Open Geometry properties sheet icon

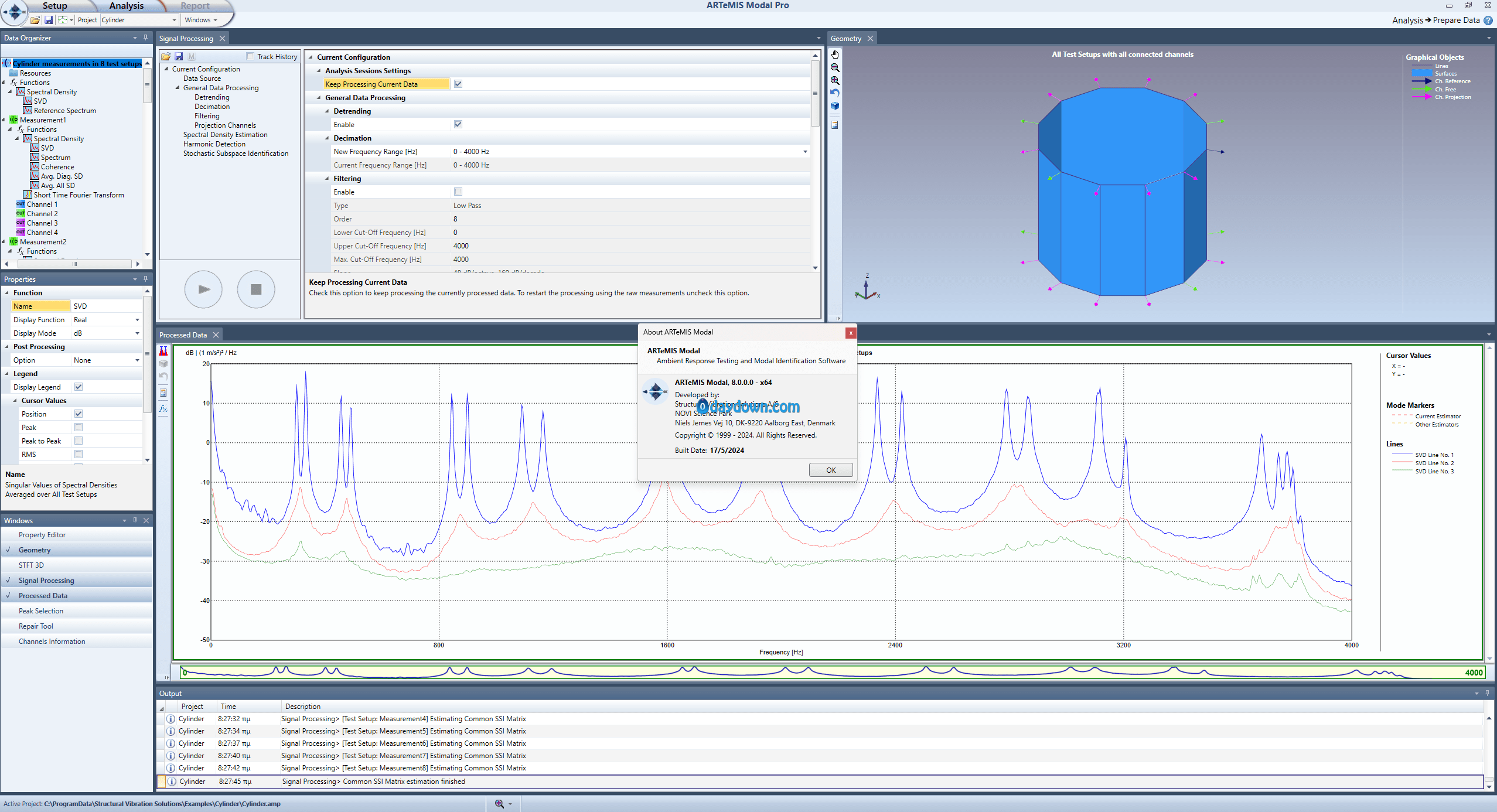pos(835,125)
